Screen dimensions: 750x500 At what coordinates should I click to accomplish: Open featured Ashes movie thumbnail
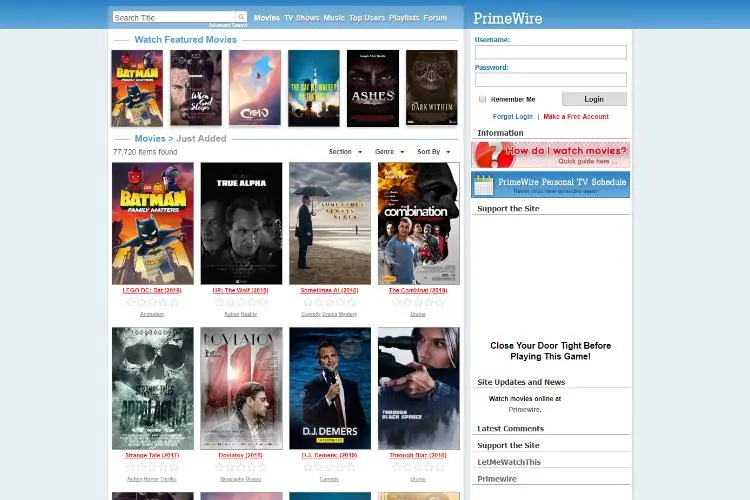point(373,88)
